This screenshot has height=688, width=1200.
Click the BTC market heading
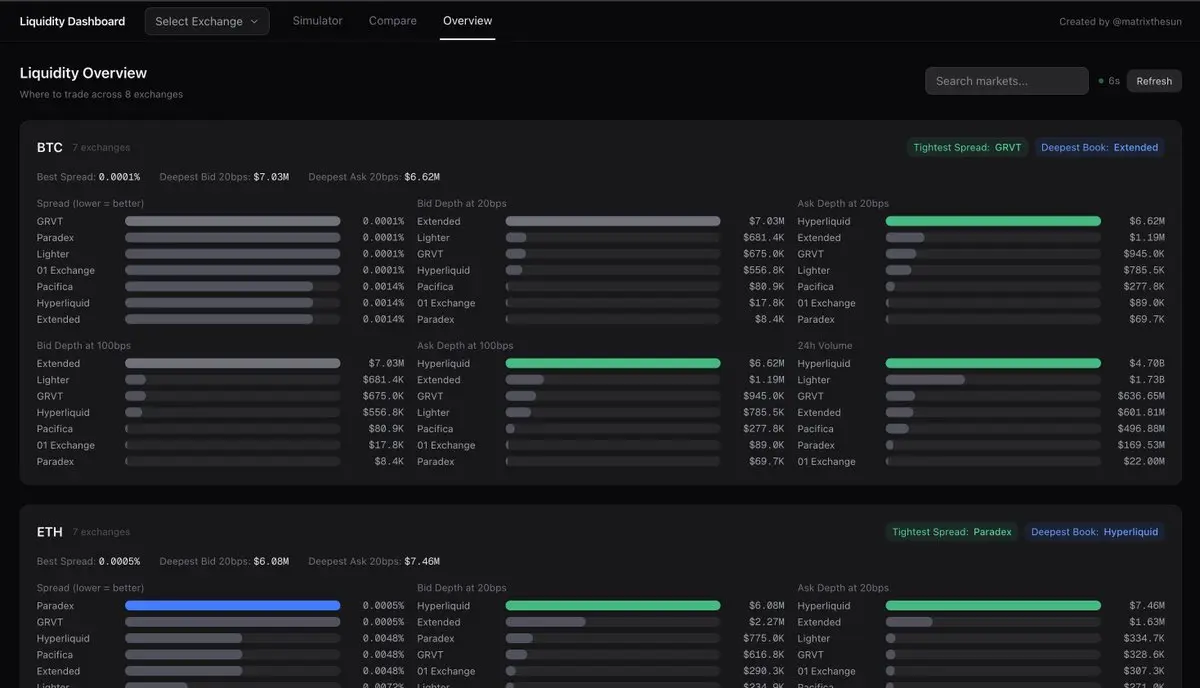pos(50,147)
